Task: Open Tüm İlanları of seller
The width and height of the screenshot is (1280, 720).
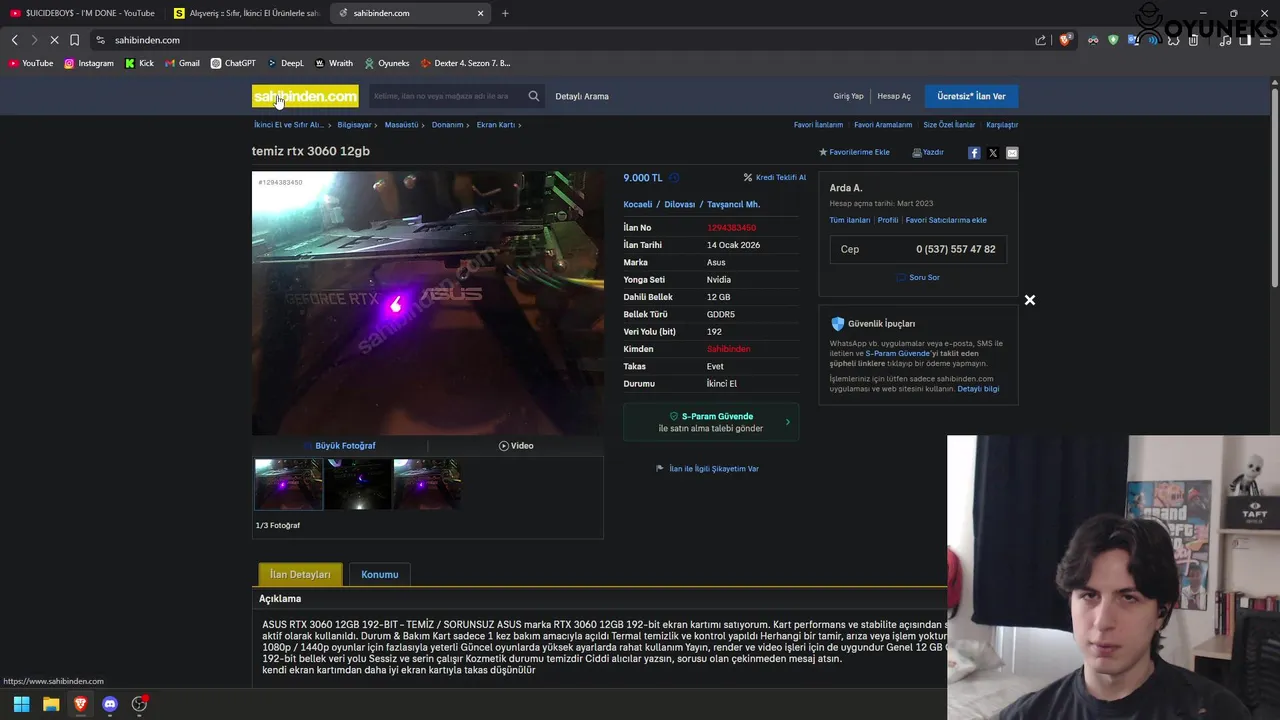Action: tap(850, 220)
